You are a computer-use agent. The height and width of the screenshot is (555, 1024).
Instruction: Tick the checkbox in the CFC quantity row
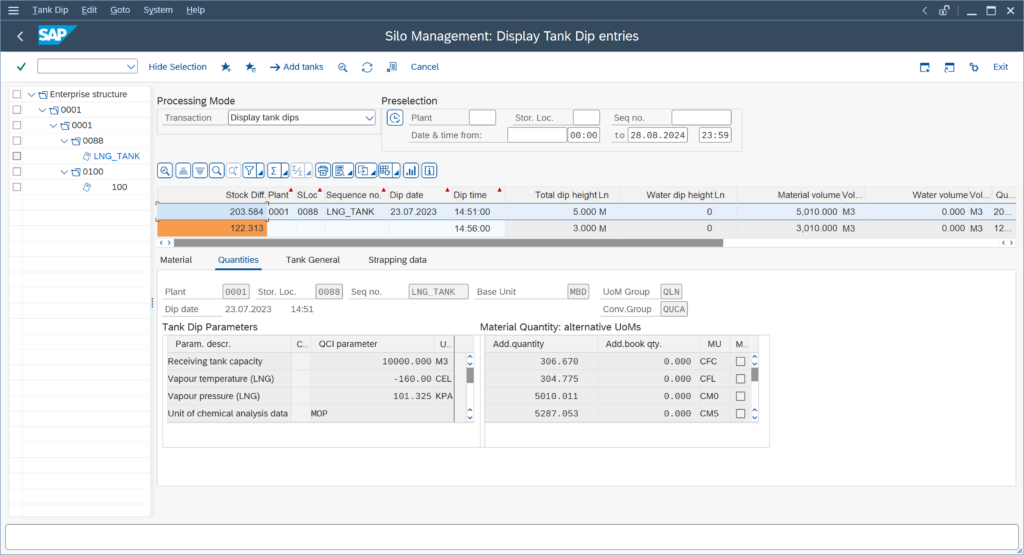pos(740,361)
